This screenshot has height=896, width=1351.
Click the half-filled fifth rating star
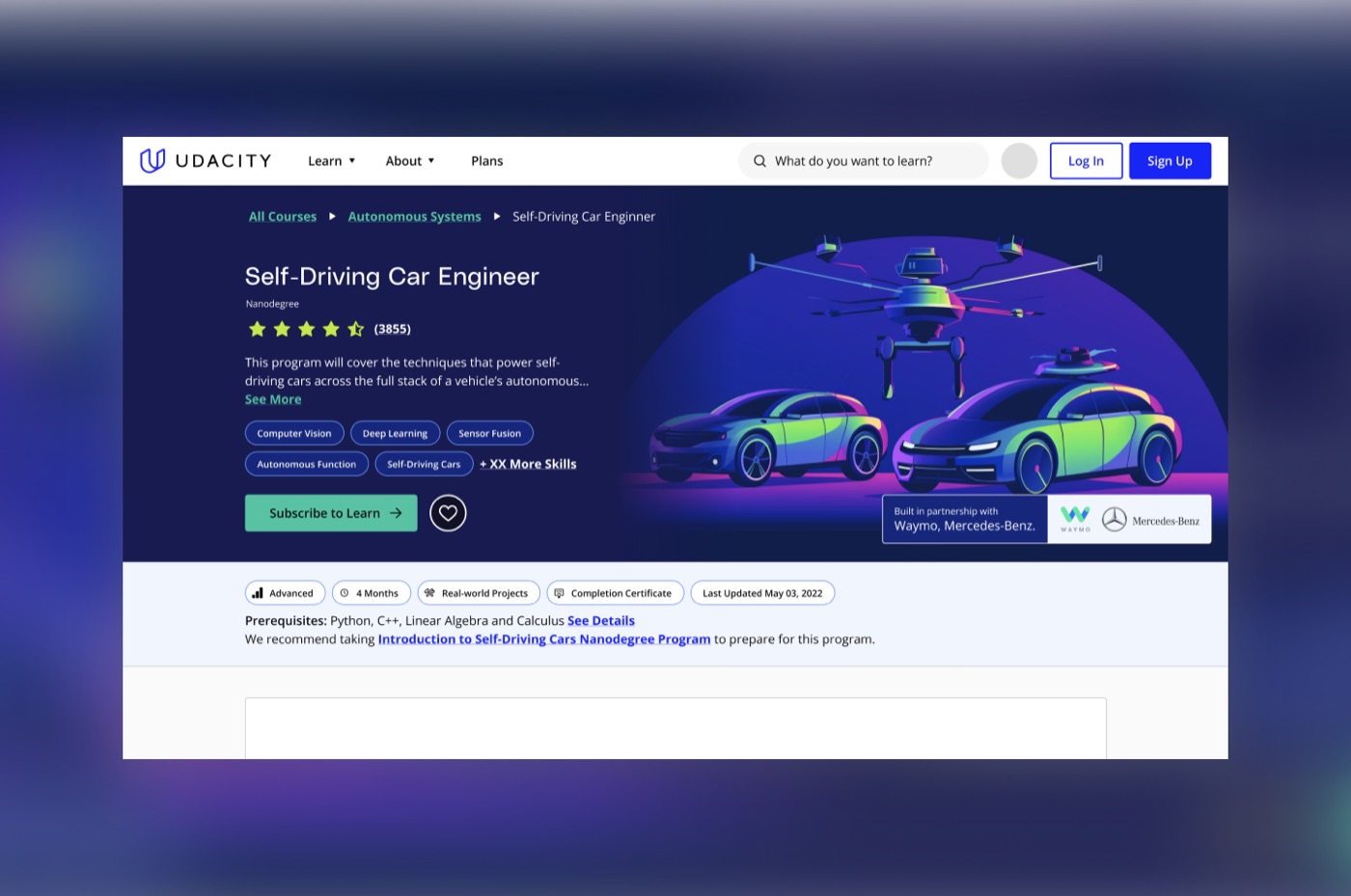356,329
